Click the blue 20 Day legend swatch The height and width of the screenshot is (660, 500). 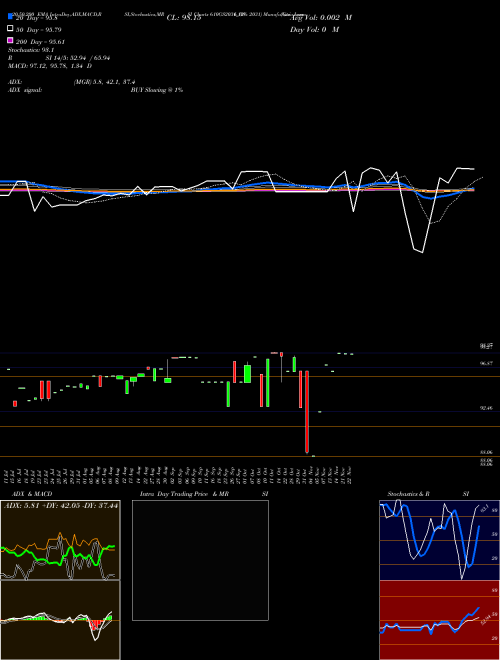pos(10,16)
